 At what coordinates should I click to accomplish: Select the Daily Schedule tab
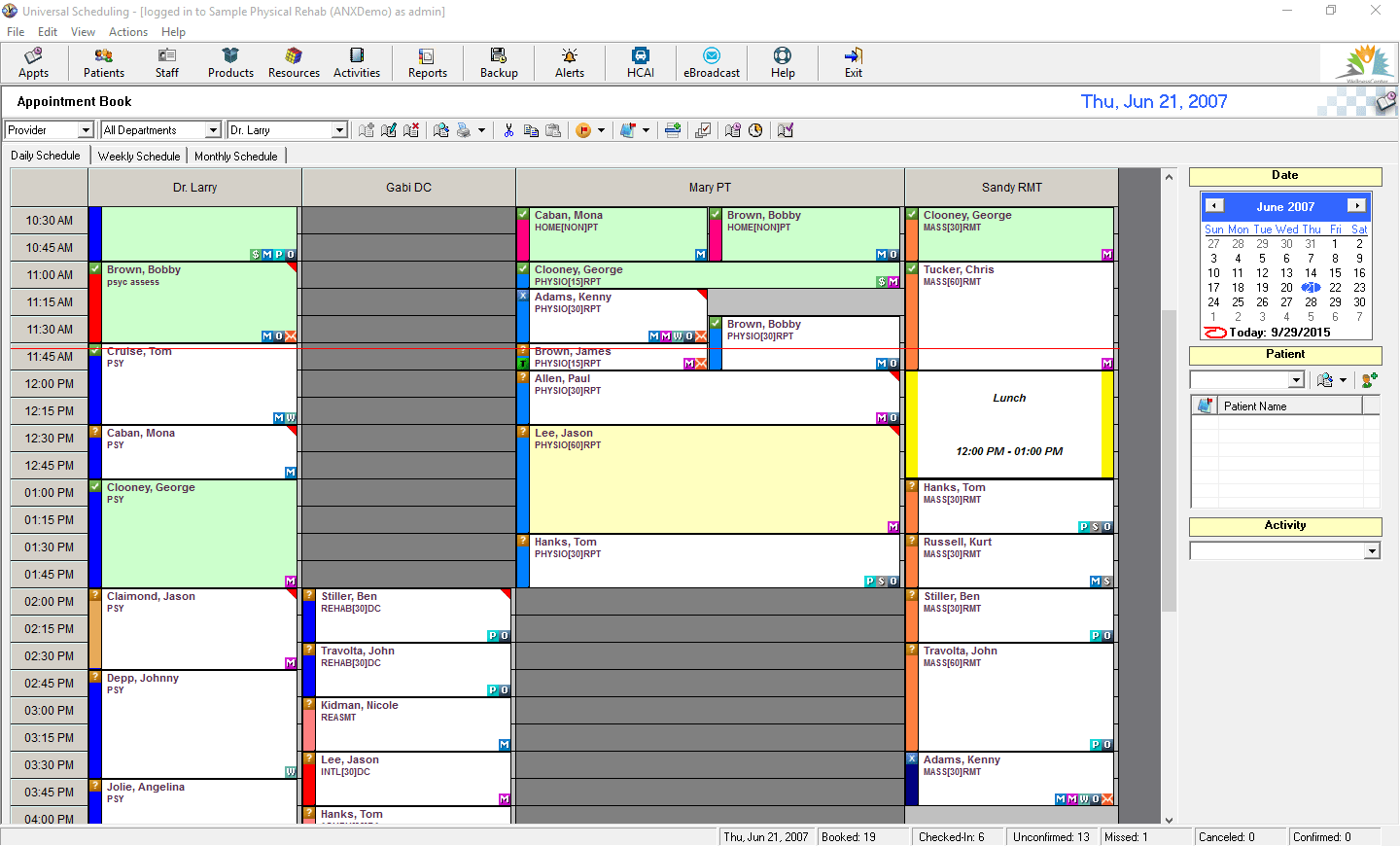(x=46, y=156)
